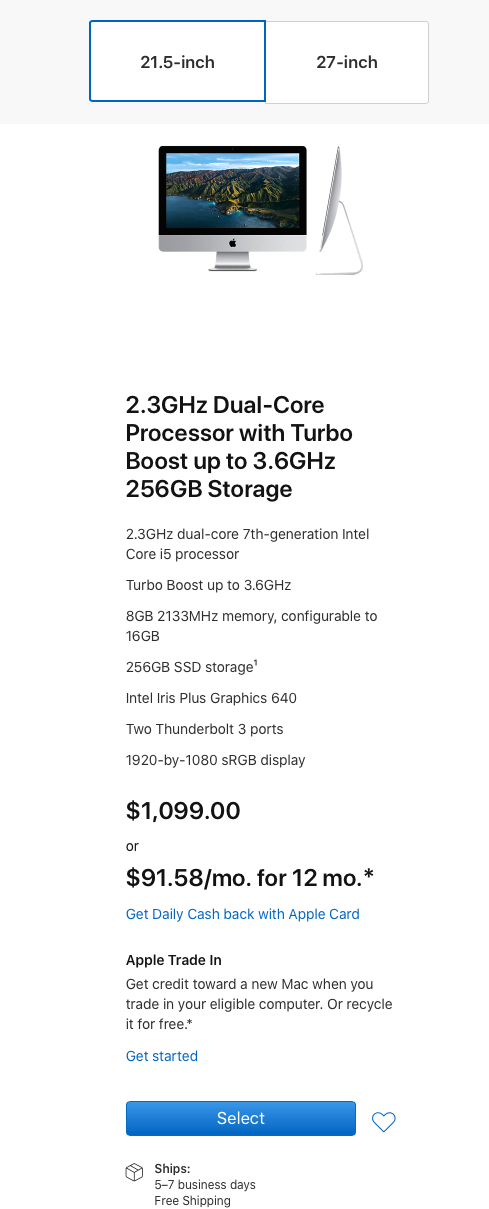Click the iMac side-profile image

click(x=339, y=210)
